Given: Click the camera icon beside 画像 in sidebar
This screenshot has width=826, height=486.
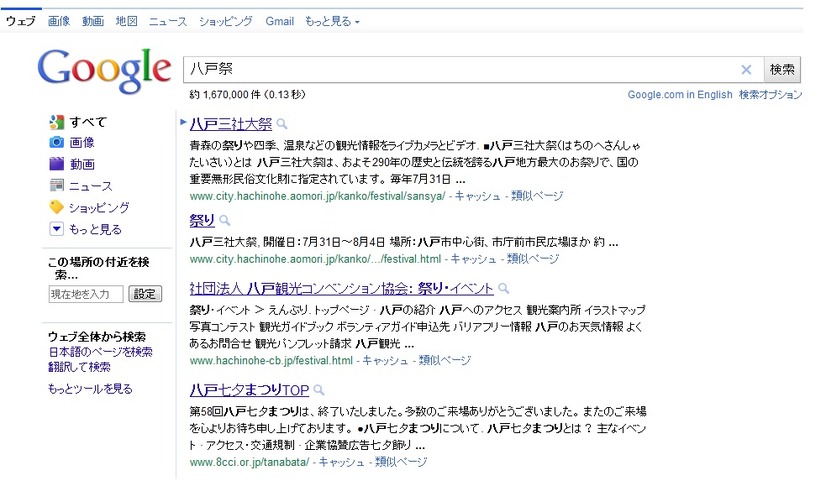Looking at the screenshot, I should click(x=56, y=142).
